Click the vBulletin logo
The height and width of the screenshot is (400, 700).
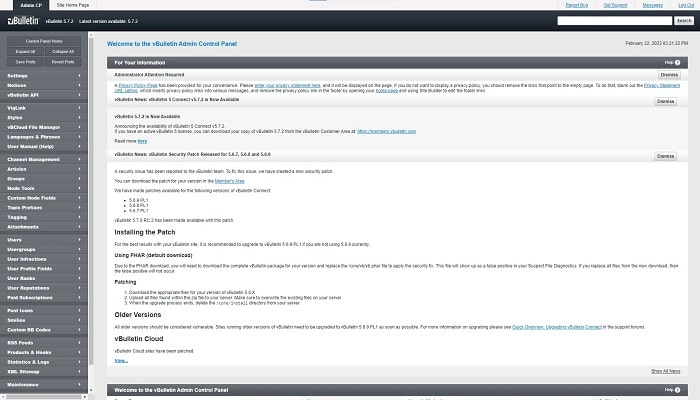23,21
